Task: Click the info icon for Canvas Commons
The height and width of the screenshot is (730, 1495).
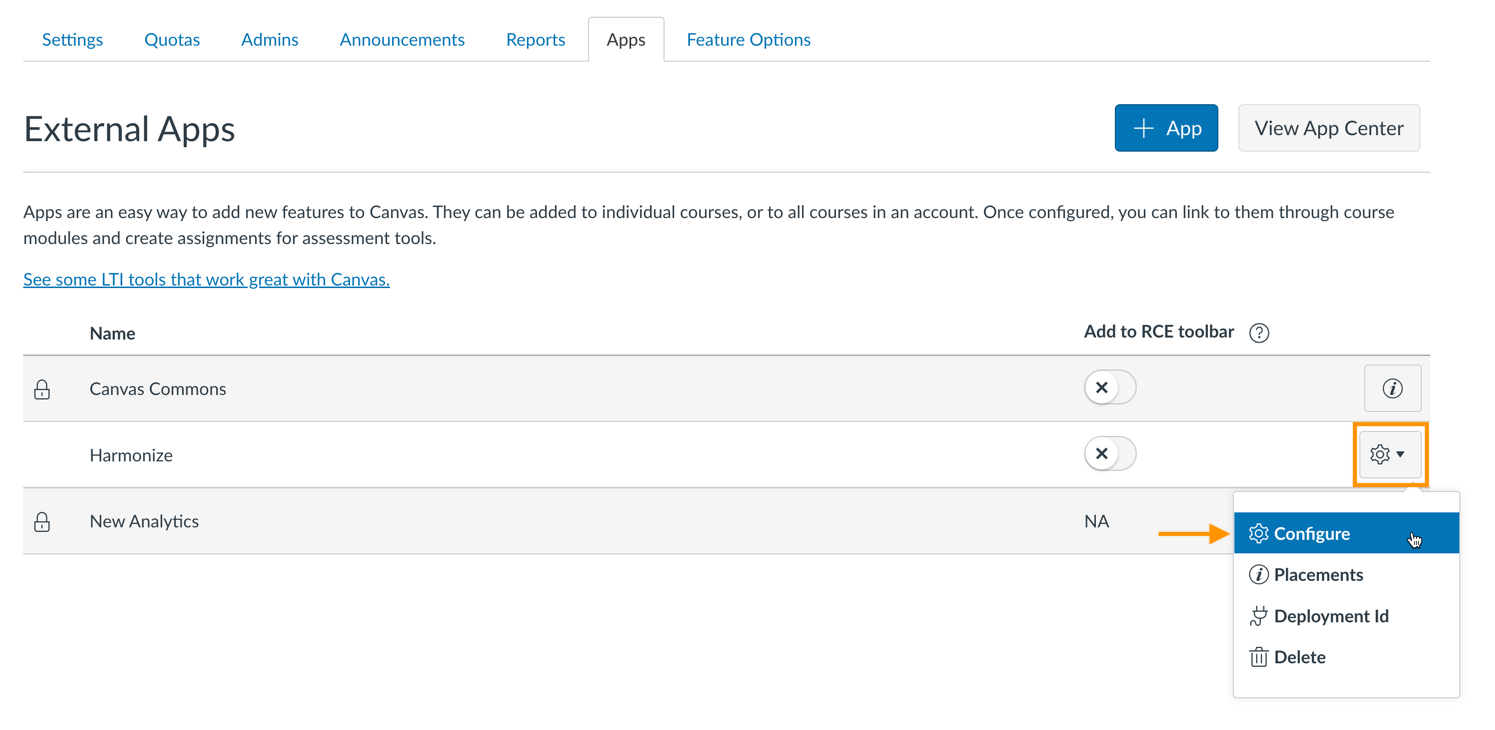Action: (1392, 389)
